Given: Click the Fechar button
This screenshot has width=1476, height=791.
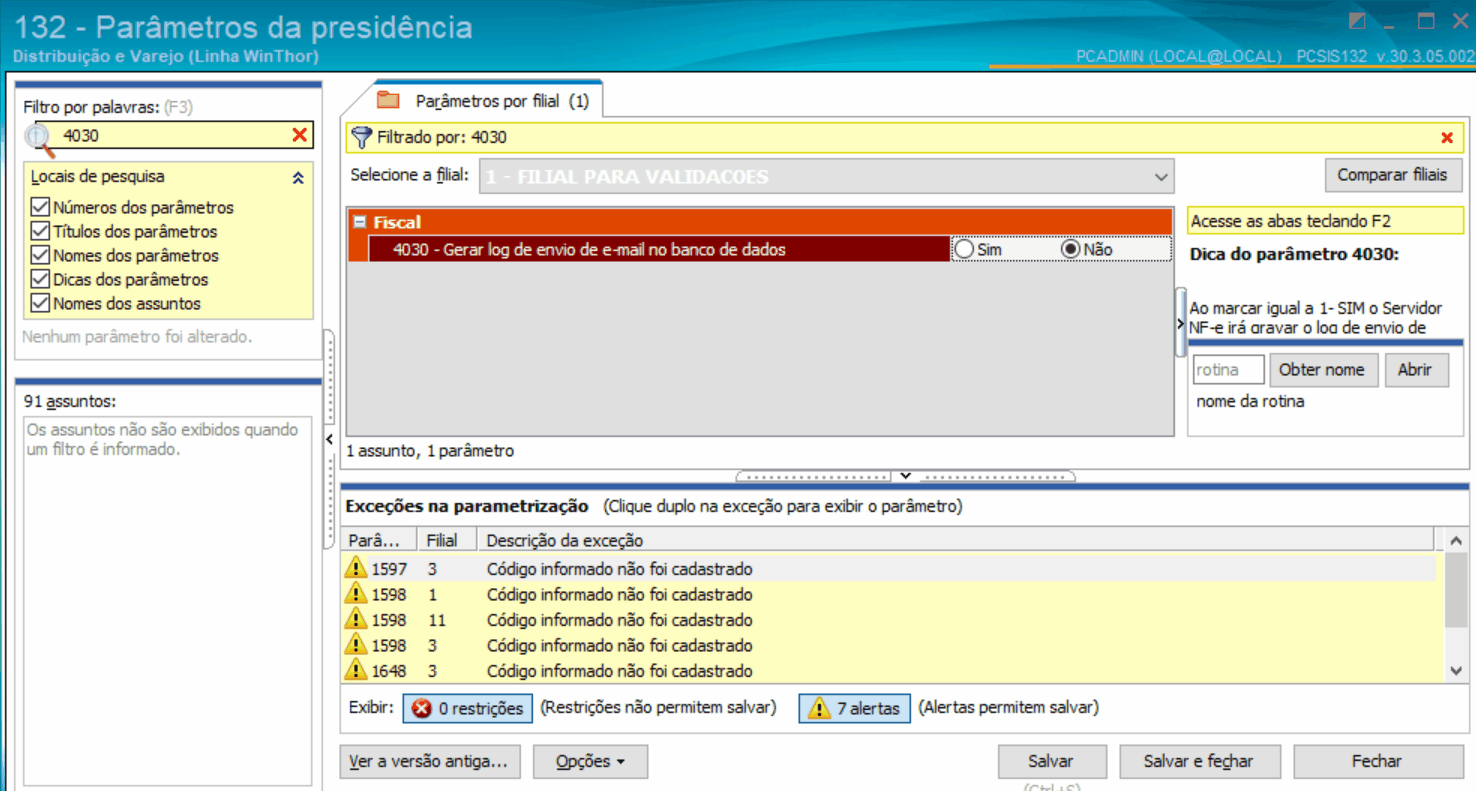Looking at the screenshot, I should tap(1377, 762).
